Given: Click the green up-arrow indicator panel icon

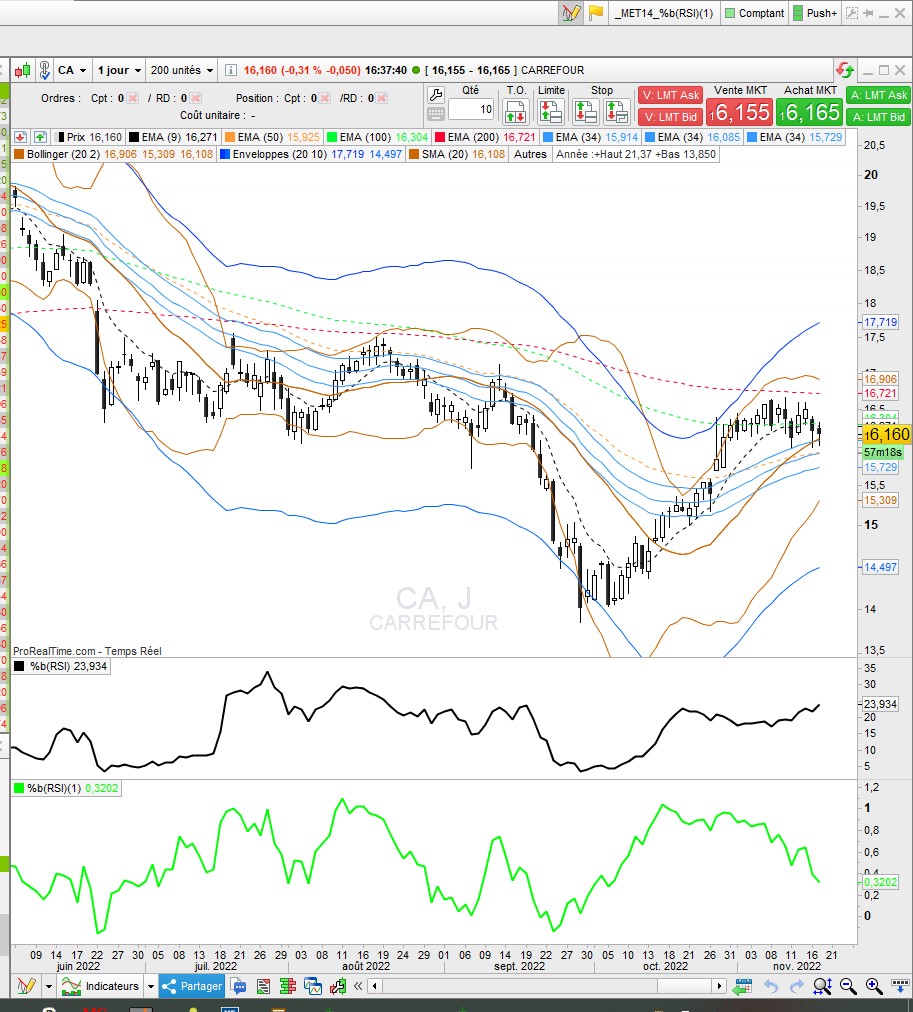Looking at the screenshot, I should (40, 137).
